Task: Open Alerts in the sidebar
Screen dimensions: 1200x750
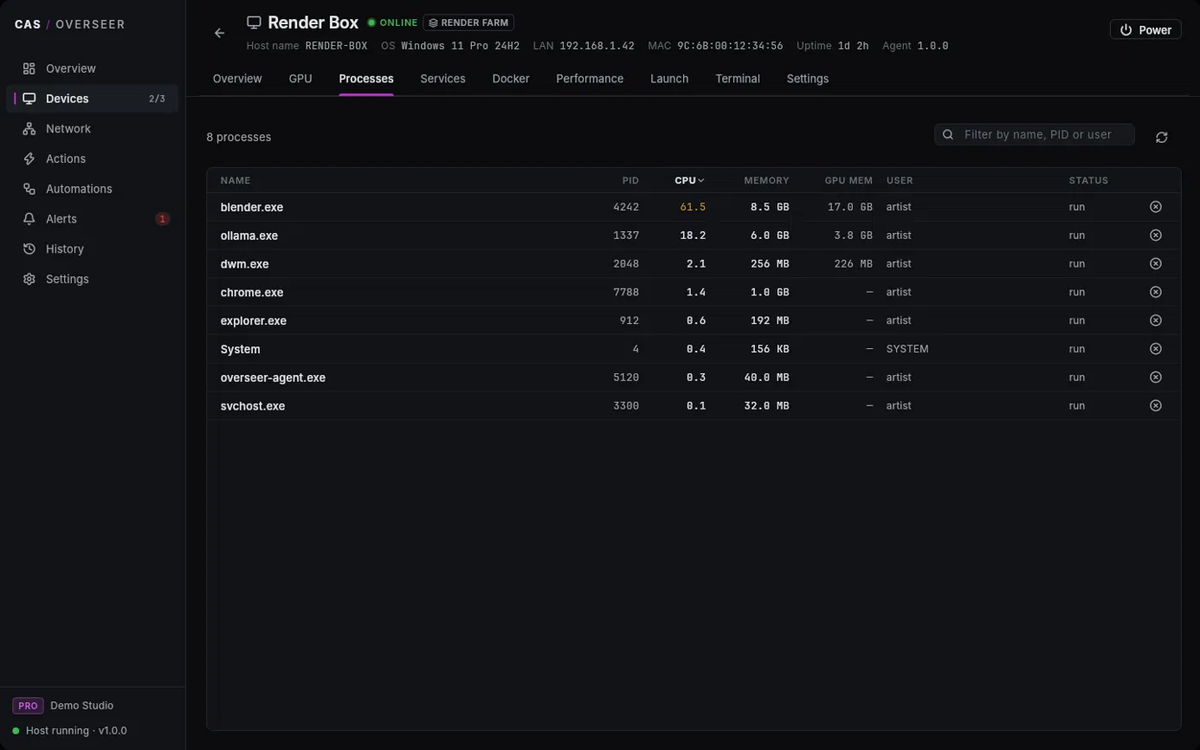Action: pos(92,219)
